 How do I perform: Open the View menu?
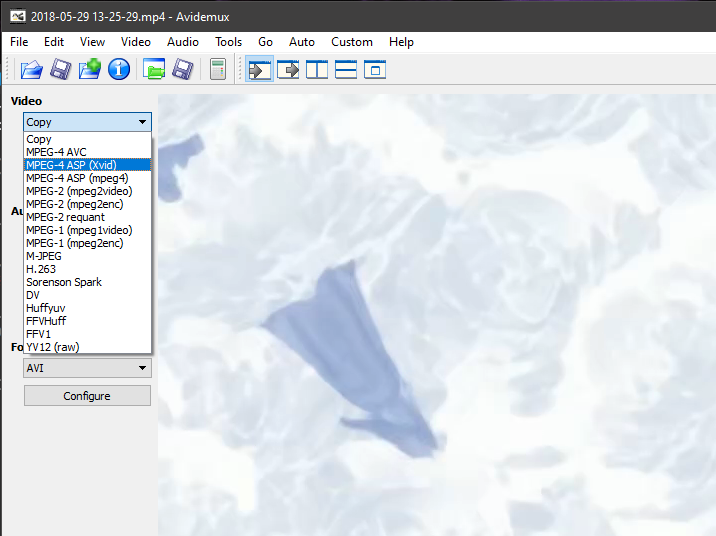[92, 42]
